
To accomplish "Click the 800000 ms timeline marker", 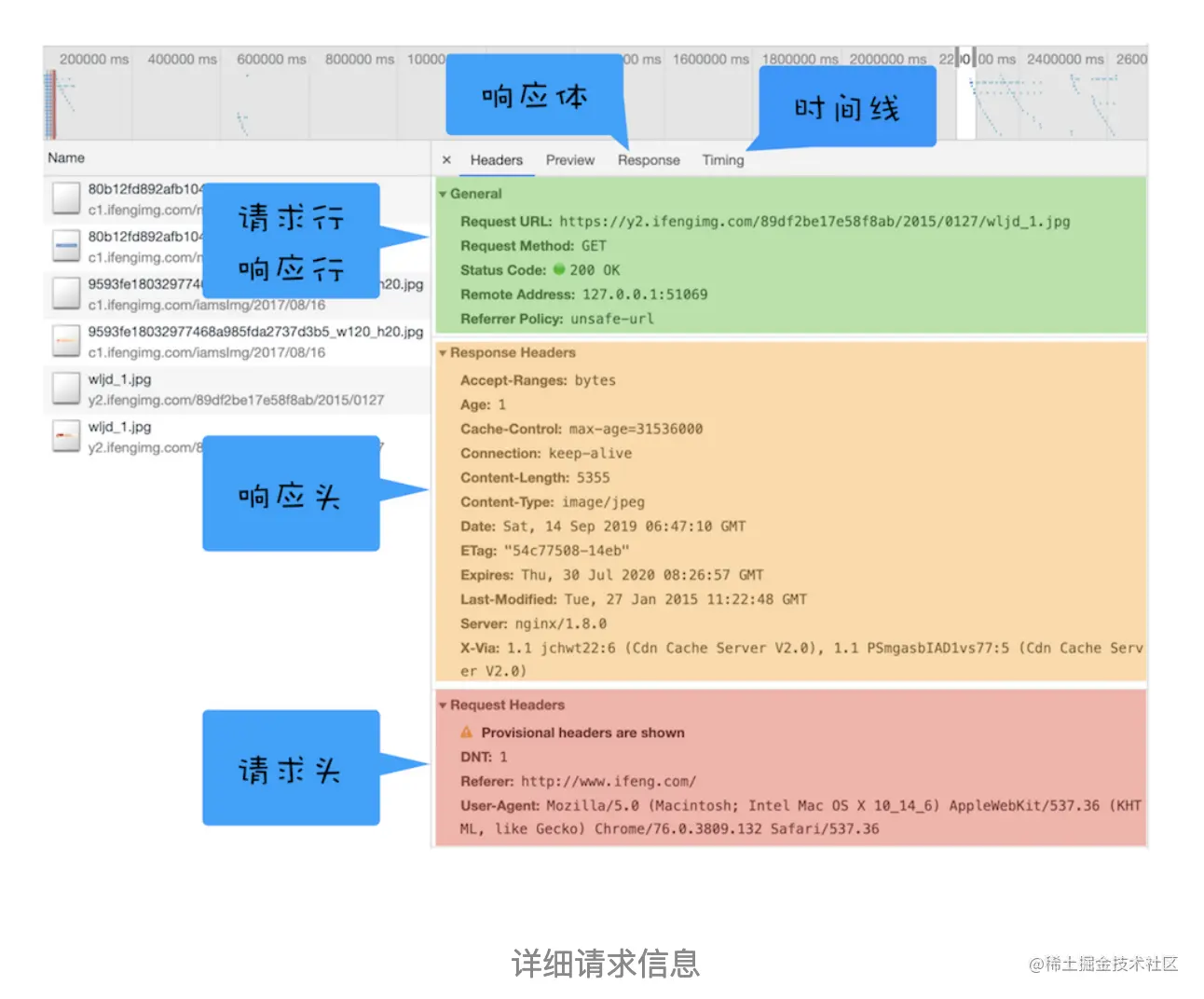I will click(x=360, y=59).
